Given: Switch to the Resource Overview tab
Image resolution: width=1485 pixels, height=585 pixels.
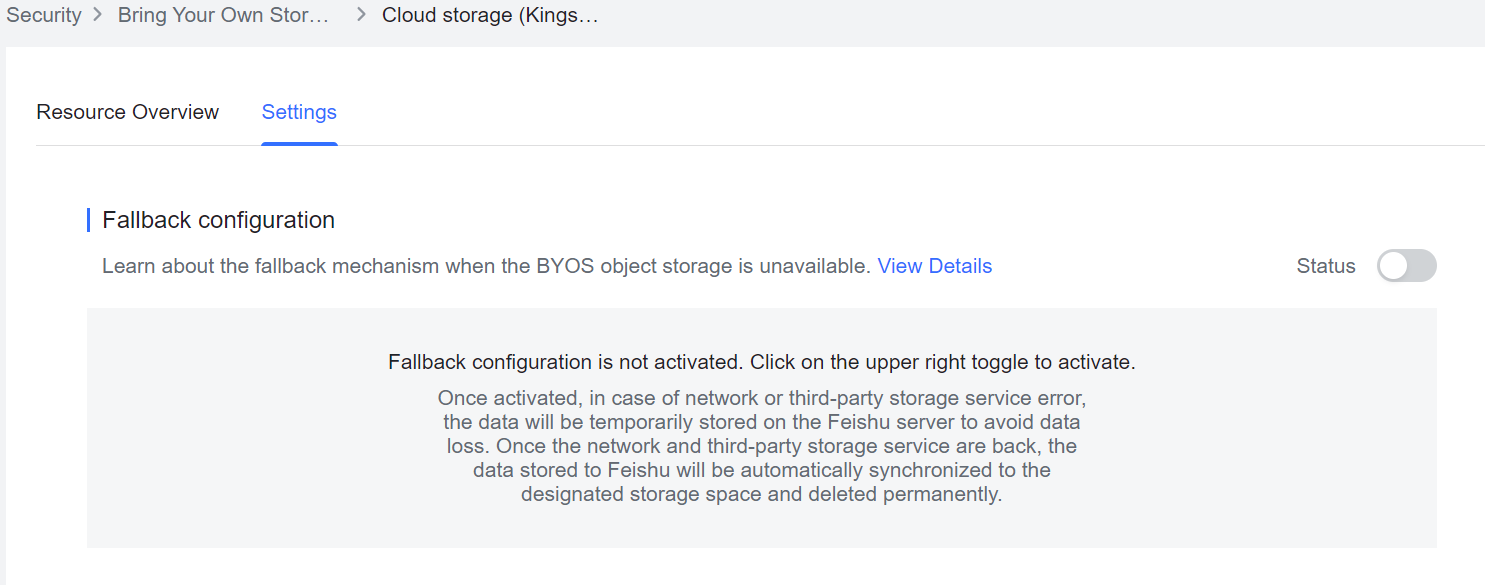Looking at the screenshot, I should (127, 112).
